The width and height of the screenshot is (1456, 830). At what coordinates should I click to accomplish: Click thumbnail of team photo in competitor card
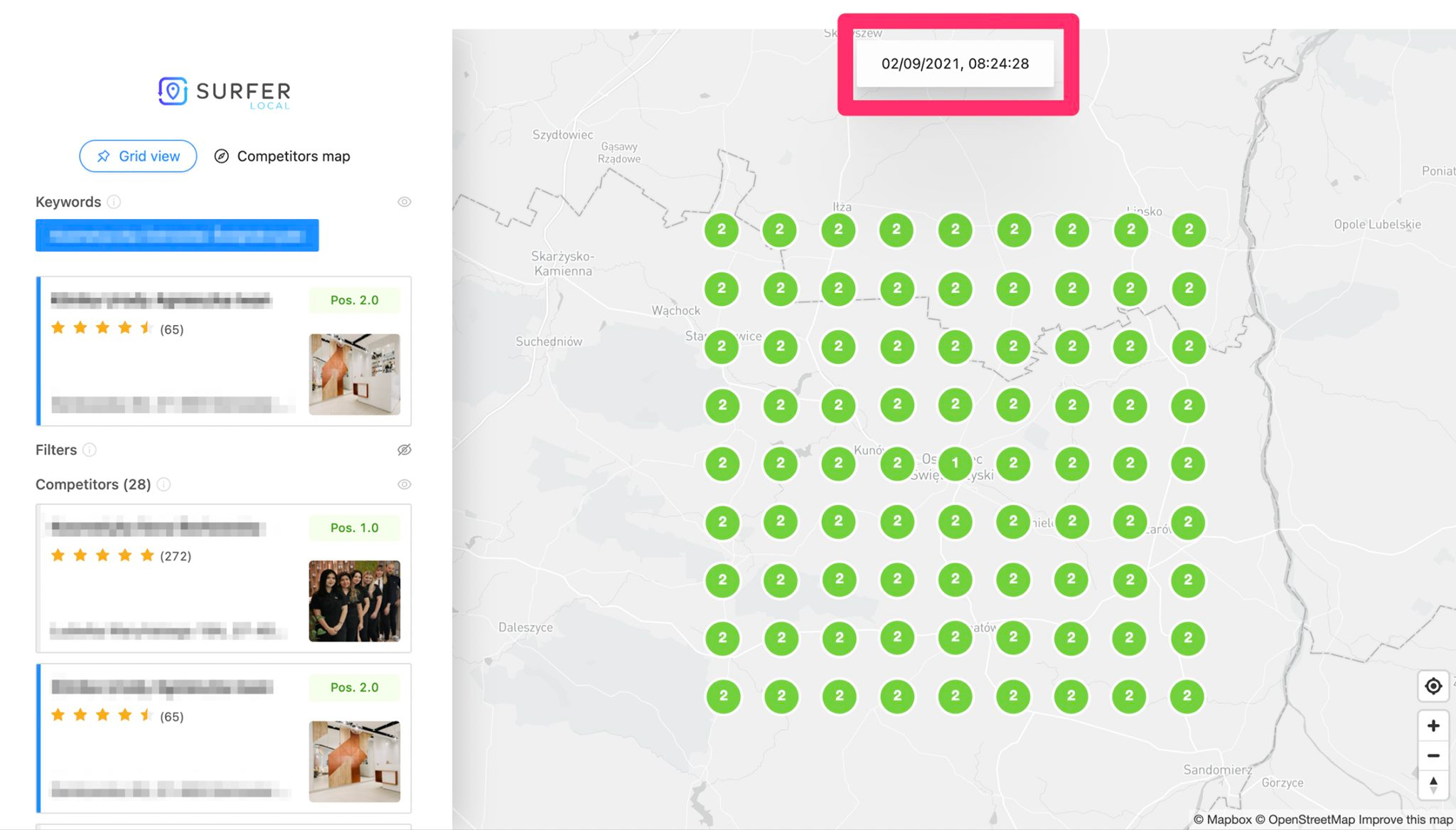(354, 601)
